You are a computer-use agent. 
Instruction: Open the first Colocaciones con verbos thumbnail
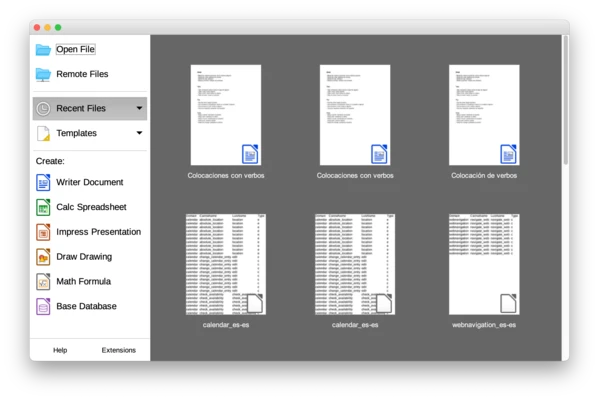click(226, 115)
